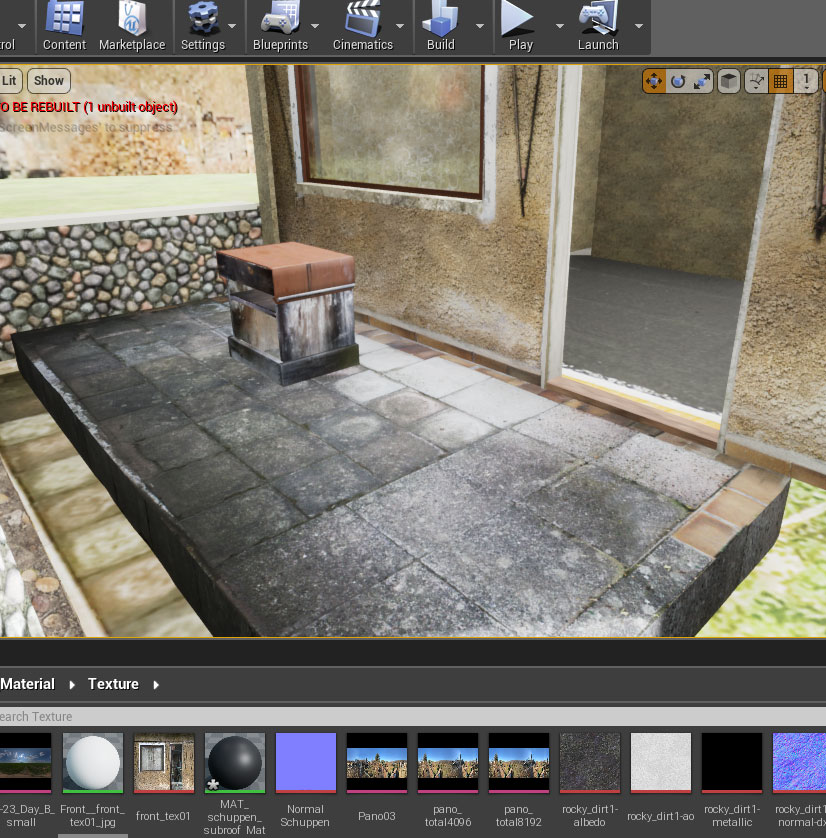Toggle the translate gizmo mode
Image resolution: width=826 pixels, height=838 pixels.
(654, 81)
